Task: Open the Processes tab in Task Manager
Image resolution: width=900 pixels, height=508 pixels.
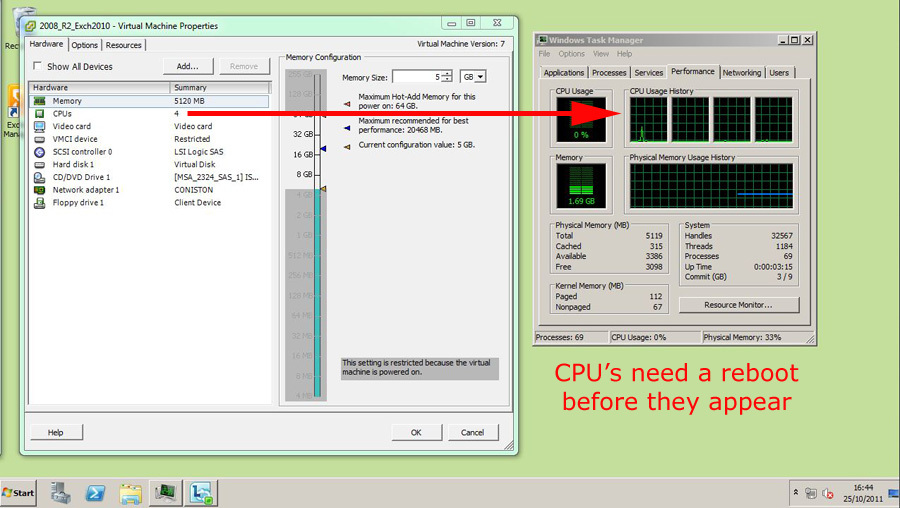Action: [x=609, y=73]
